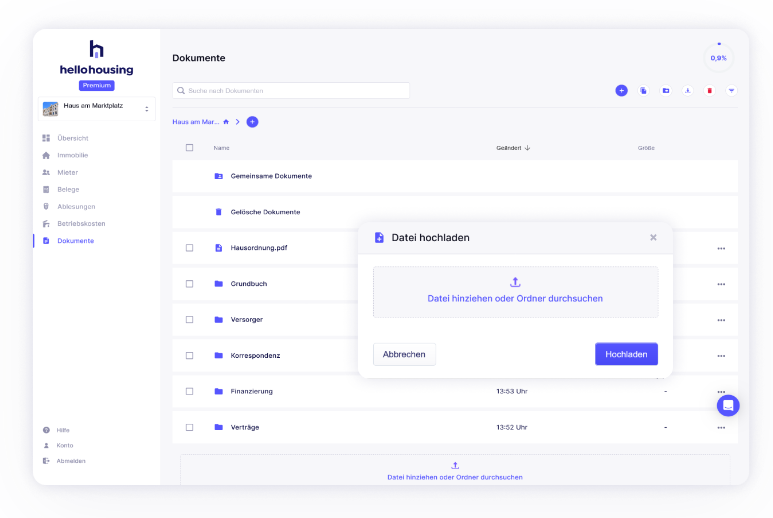Open the Mieter sidebar item
This screenshot has width=773, height=518.
click(x=67, y=172)
